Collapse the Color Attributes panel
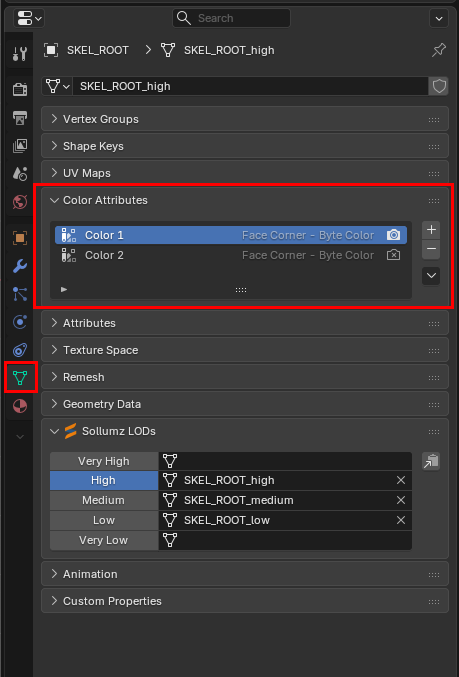 (245, 200)
